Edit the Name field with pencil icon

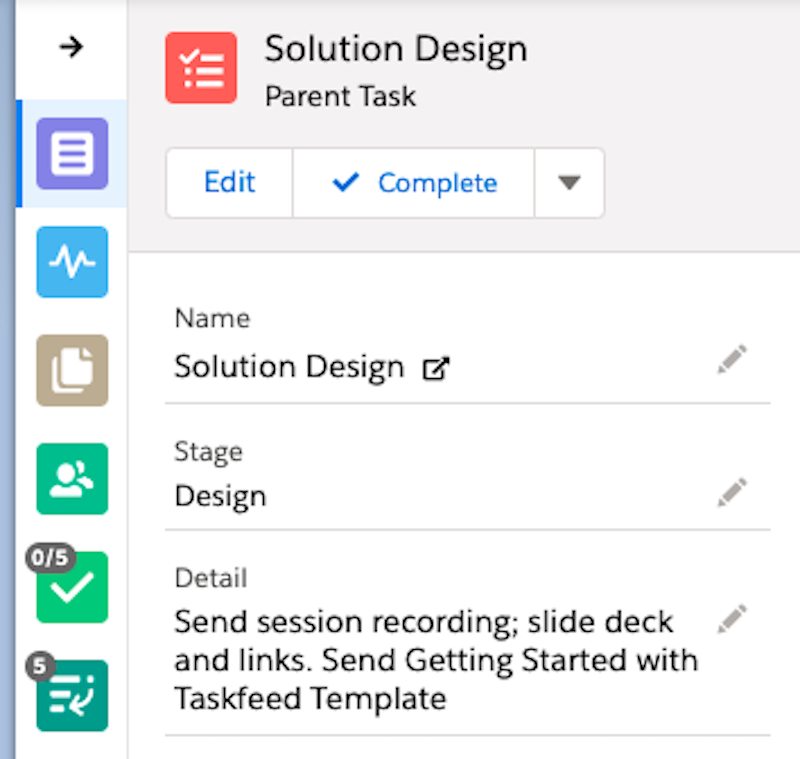pyautogui.click(x=732, y=360)
